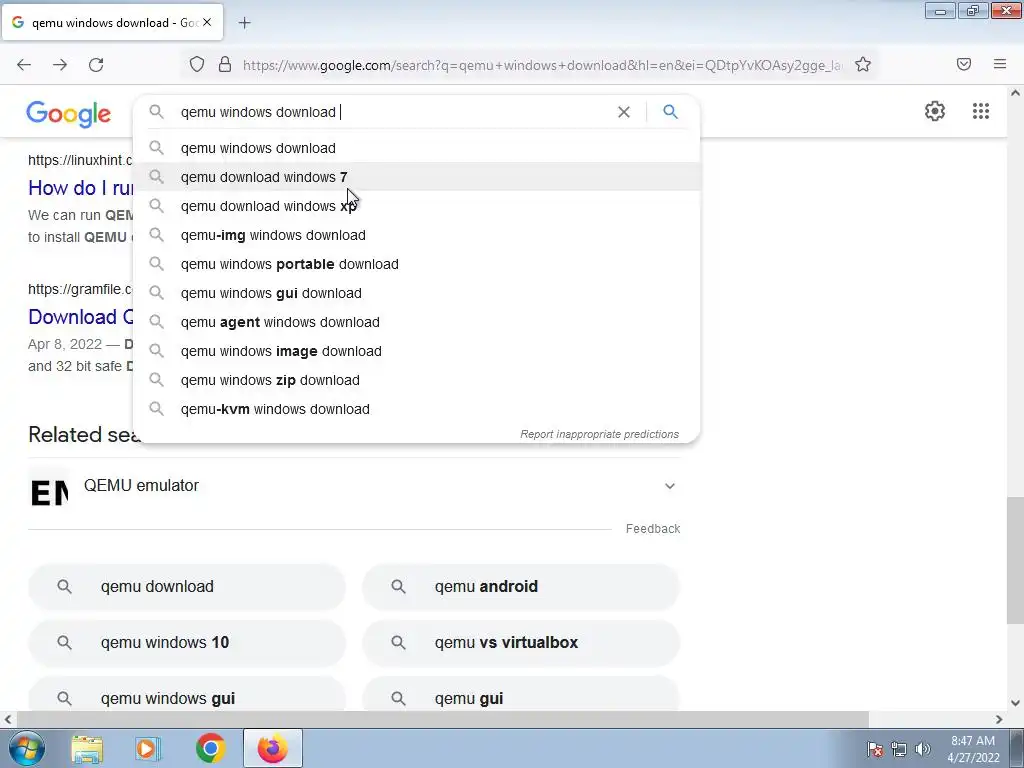Close the qemu windows download tab

(x=207, y=22)
